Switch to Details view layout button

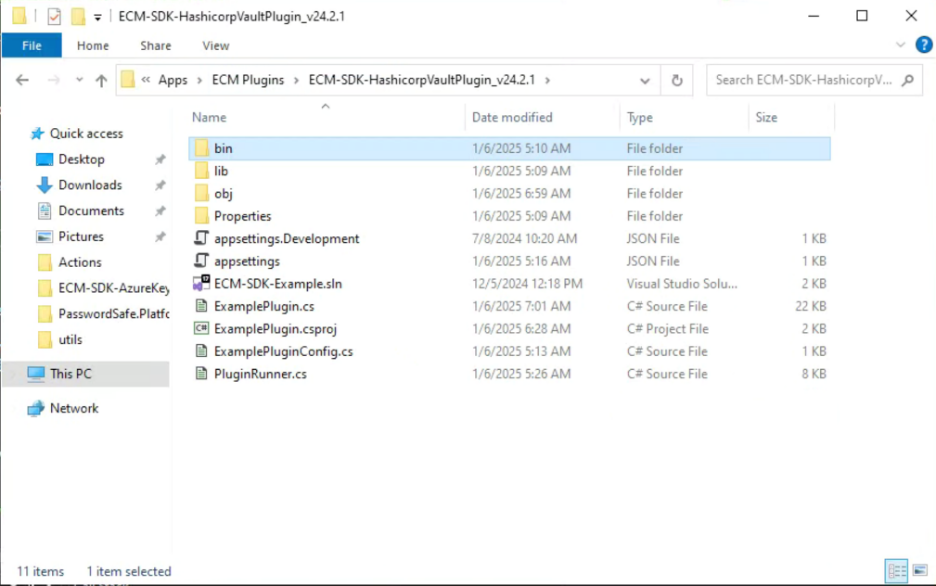(x=897, y=571)
